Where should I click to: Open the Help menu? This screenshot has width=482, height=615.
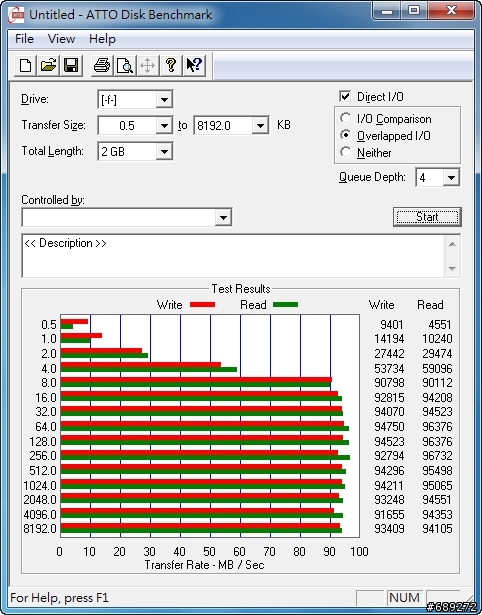coord(102,39)
